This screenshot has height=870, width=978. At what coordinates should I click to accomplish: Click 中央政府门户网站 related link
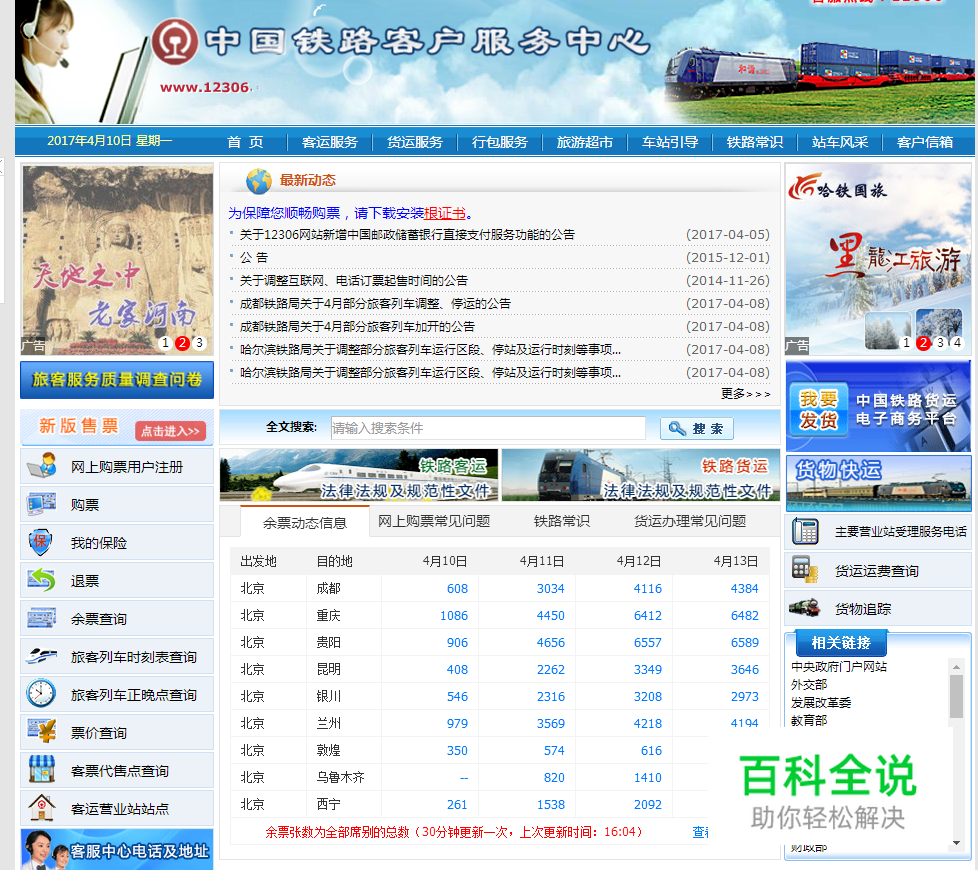tap(838, 667)
